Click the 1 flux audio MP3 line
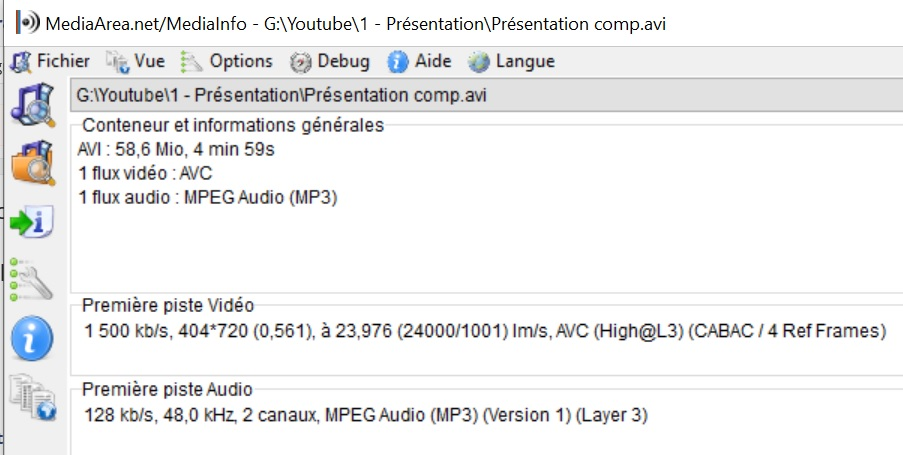The width and height of the screenshot is (903, 455). 207,198
